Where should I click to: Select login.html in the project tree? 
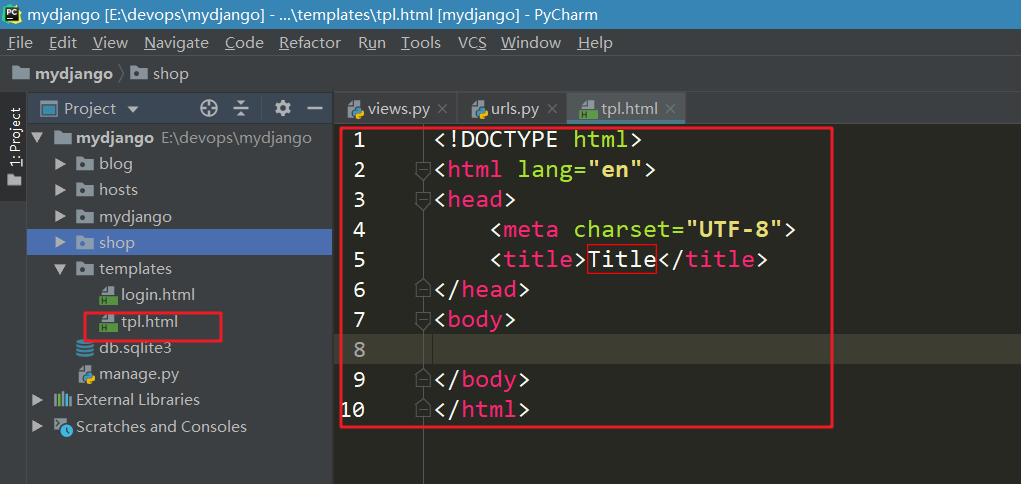157,295
